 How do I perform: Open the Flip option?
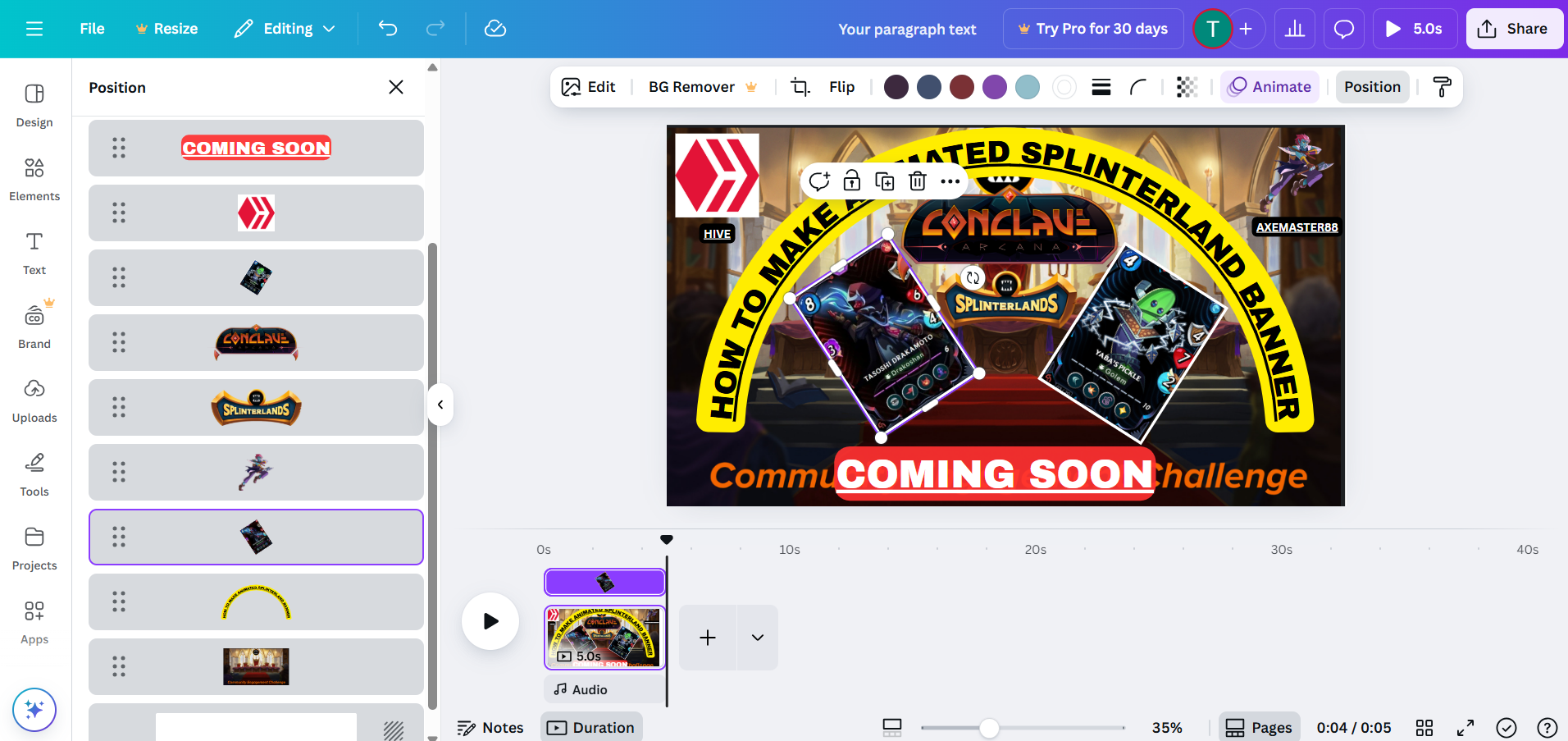click(x=841, y=87)
